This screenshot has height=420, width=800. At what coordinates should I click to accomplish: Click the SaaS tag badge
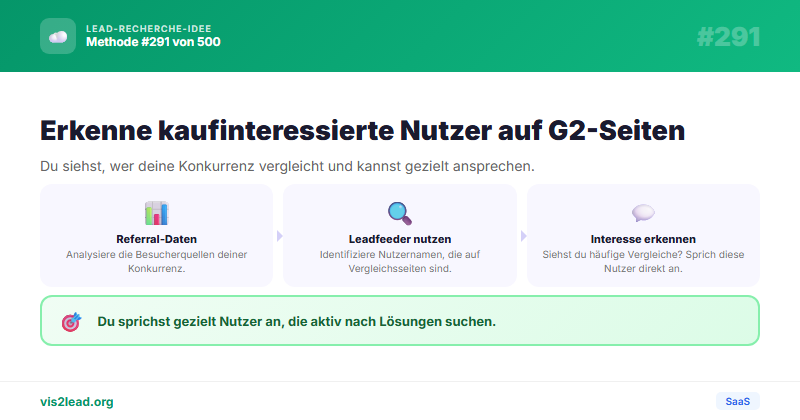(738, 401)
